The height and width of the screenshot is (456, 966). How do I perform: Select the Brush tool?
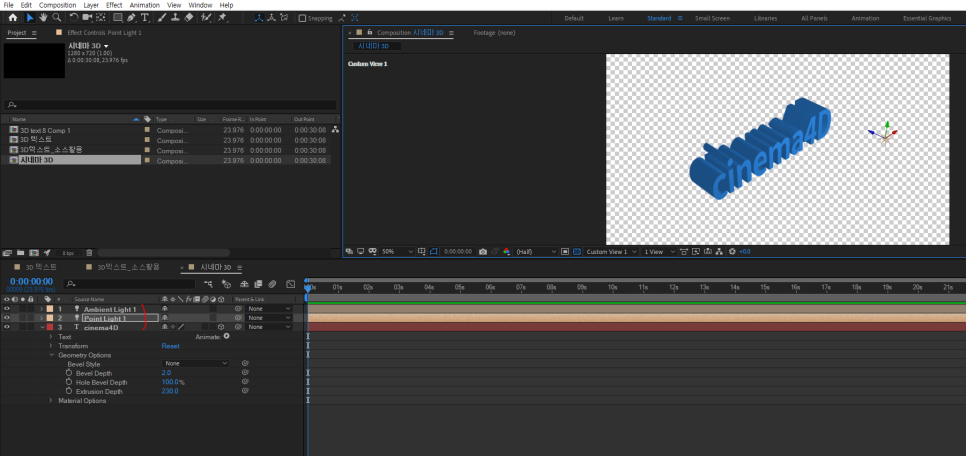pyautogui.click(x=162, y=18)
